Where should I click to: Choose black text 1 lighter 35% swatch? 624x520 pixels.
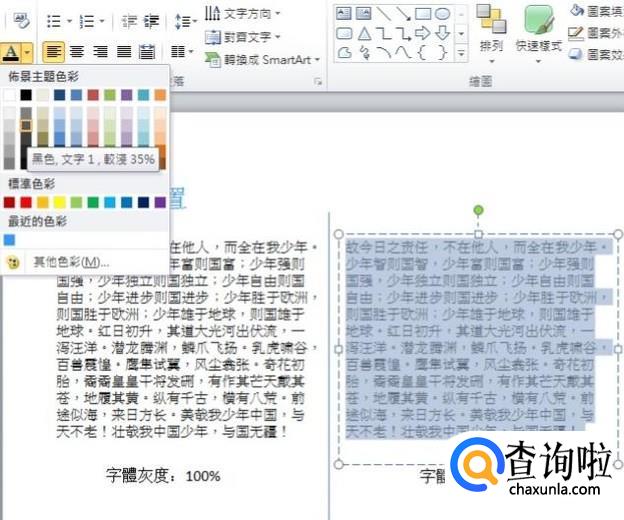26,125
